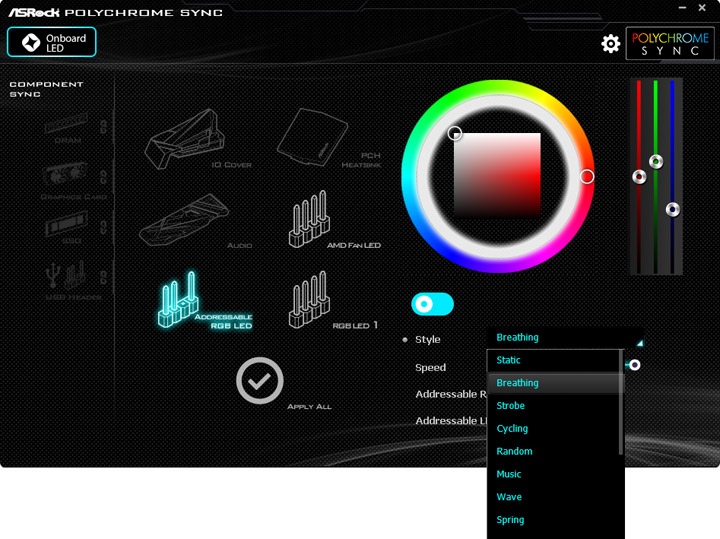Viewport: 720px width, 539px height.
Task: Pick a color in the red saturation square
Action: [497, 176]
